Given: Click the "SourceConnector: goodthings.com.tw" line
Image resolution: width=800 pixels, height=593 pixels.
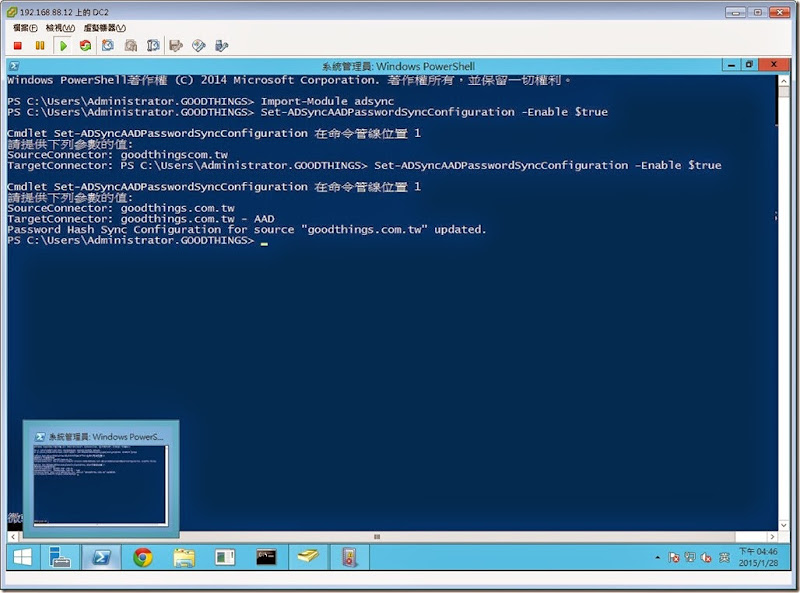Looking at the screenshot, I should (121, 208).
